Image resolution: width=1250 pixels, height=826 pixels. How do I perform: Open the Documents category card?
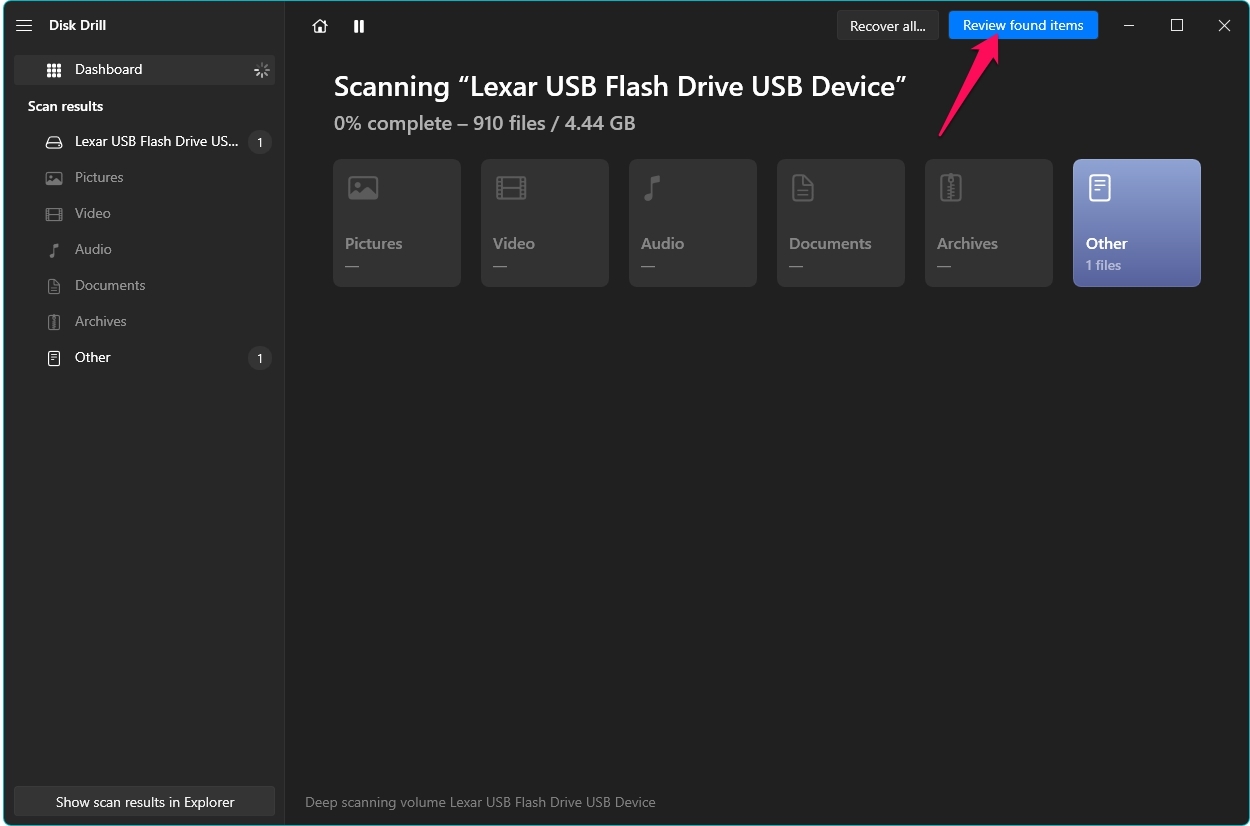(841, 223)
